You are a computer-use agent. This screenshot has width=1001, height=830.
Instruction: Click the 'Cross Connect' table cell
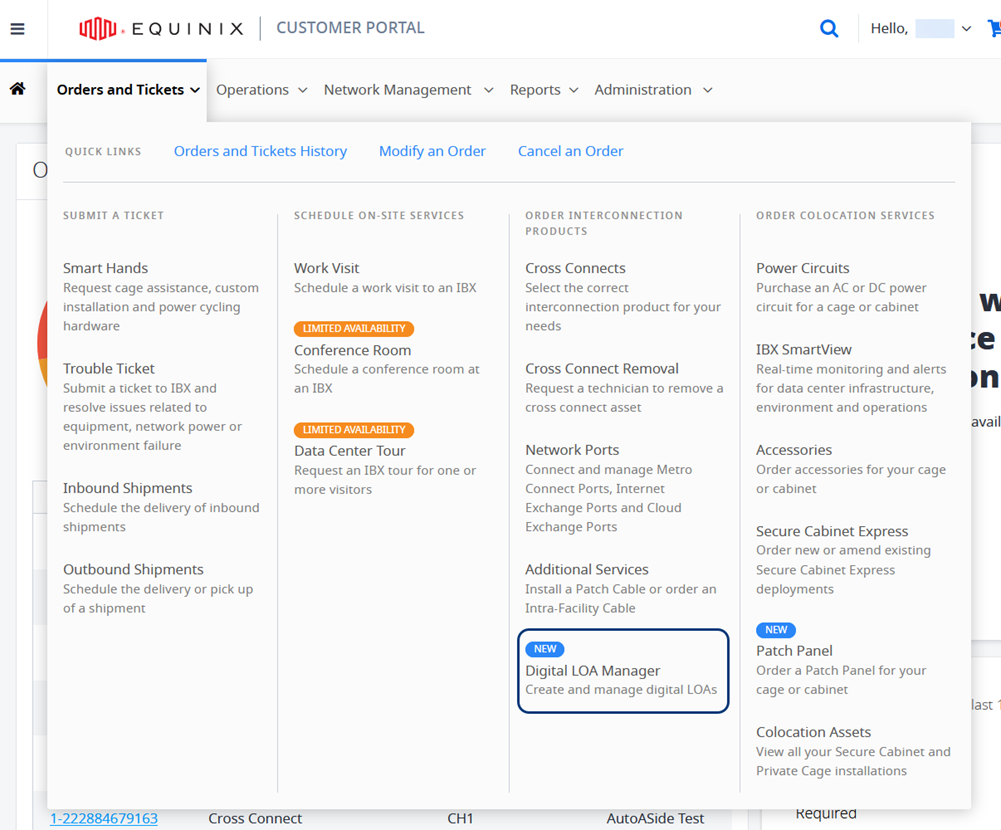click(255, 819)
